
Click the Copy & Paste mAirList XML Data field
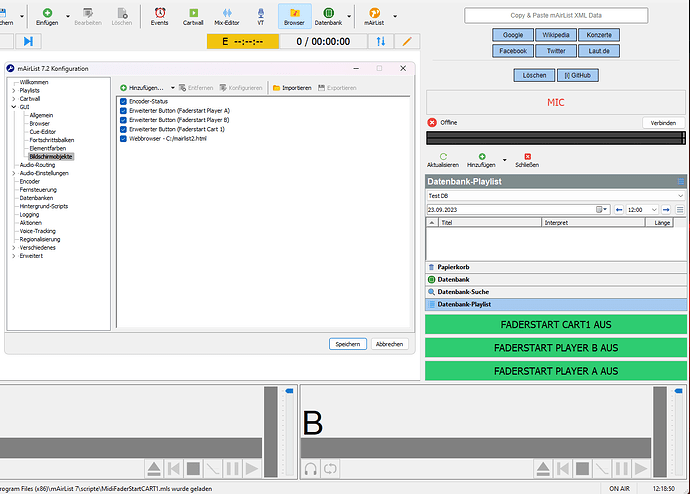(x=556, y=15)
